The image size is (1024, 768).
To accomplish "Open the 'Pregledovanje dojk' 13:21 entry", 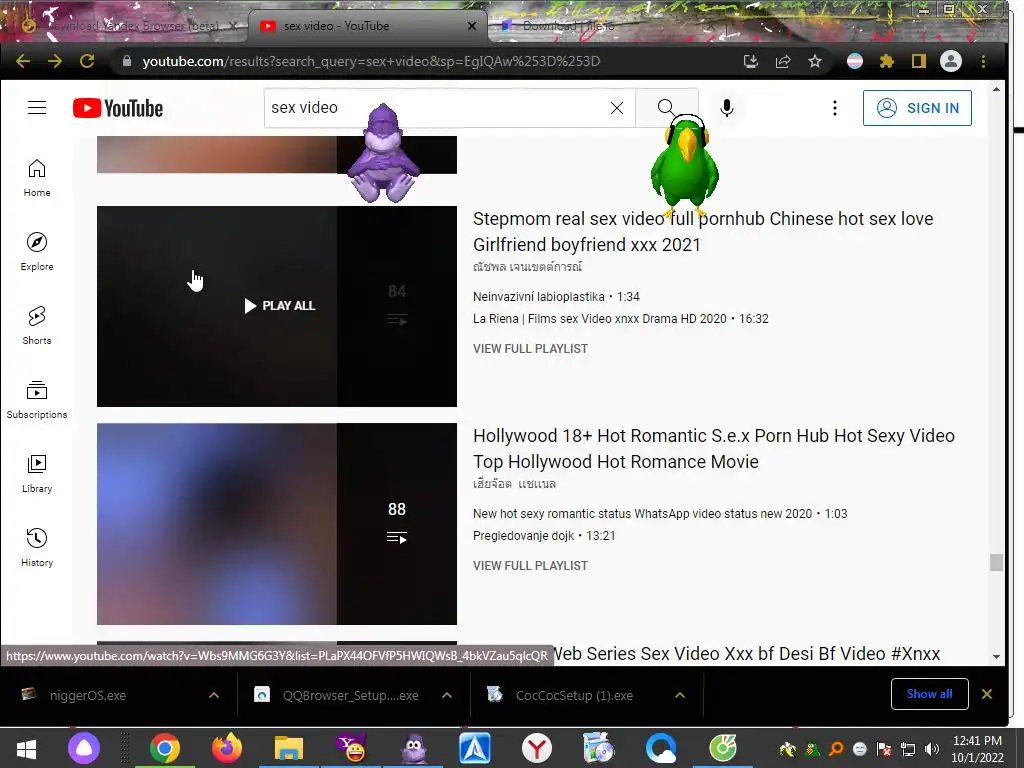I will (x=544, y=536).
